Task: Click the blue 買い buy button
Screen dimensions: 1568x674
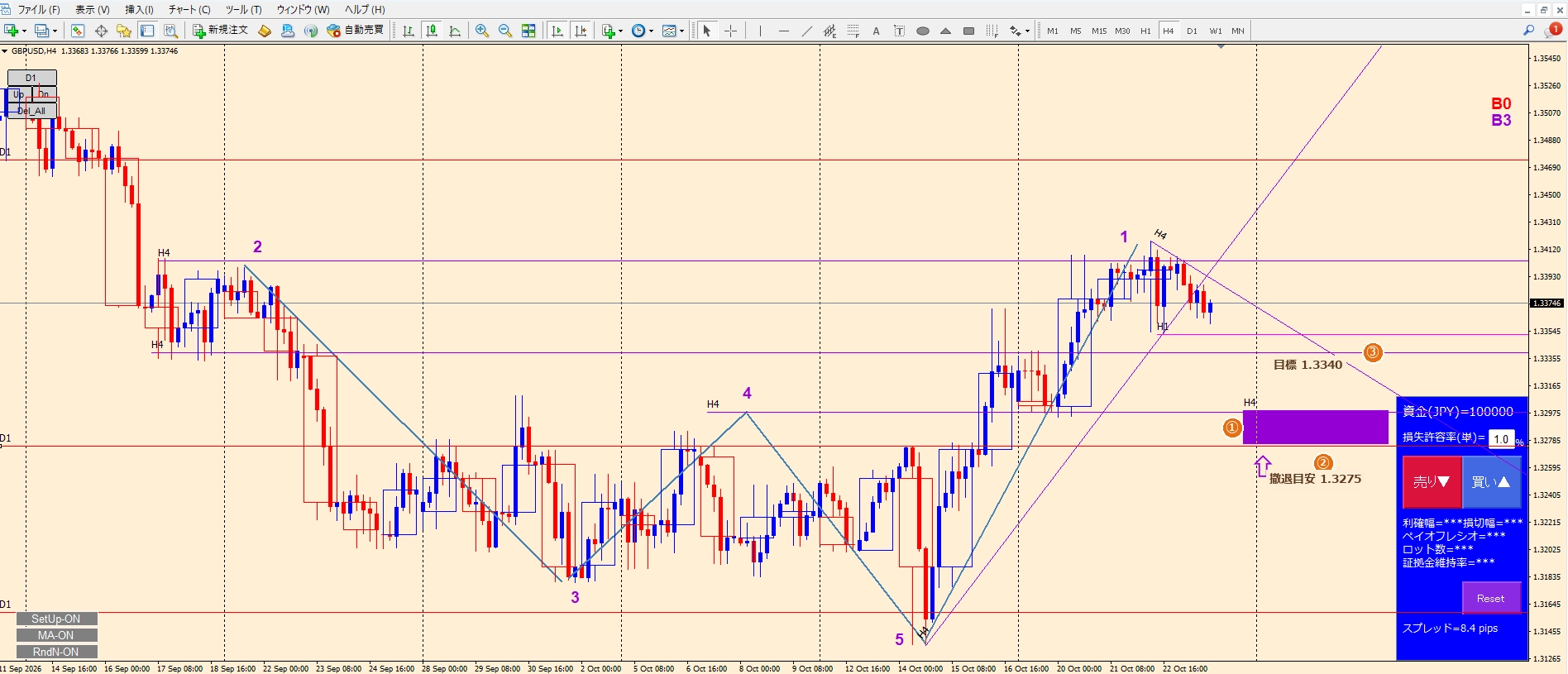Action: (x=1491, y=481)
